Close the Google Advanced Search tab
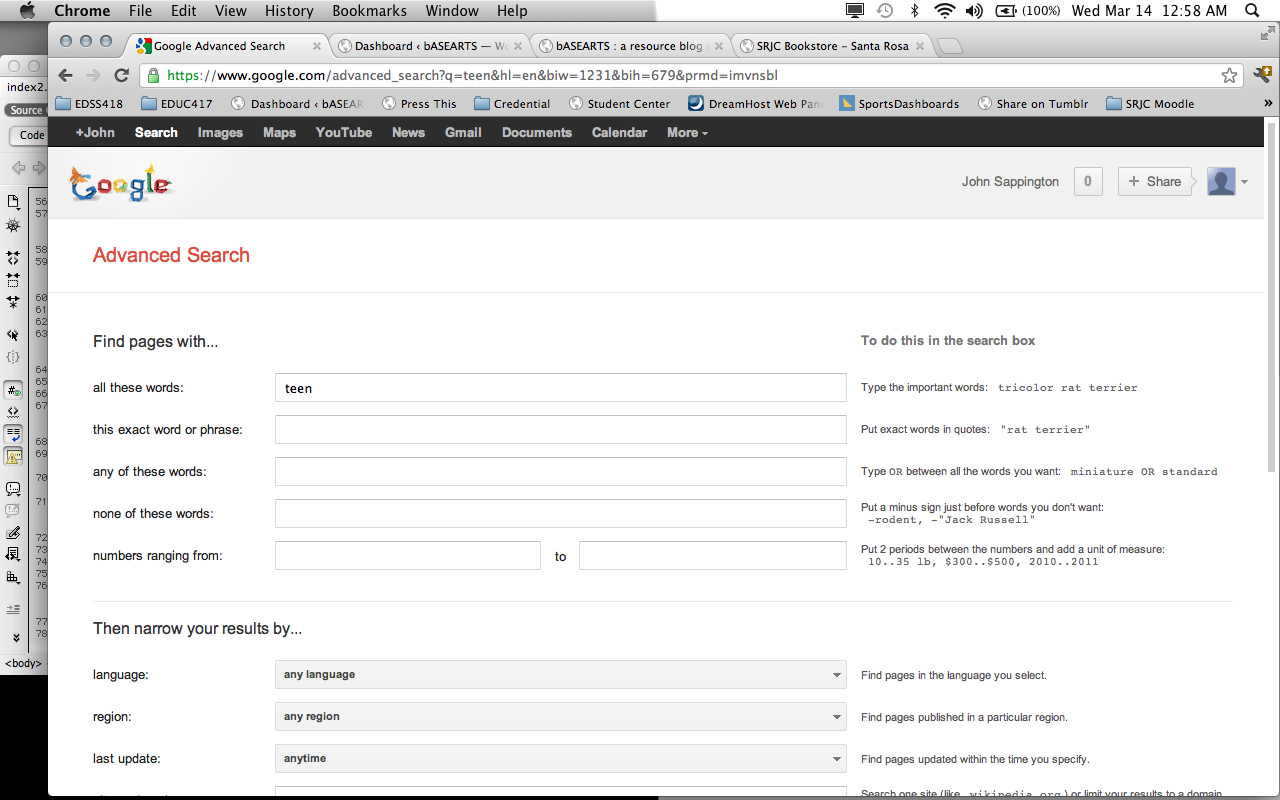 (x=316, y=46)
